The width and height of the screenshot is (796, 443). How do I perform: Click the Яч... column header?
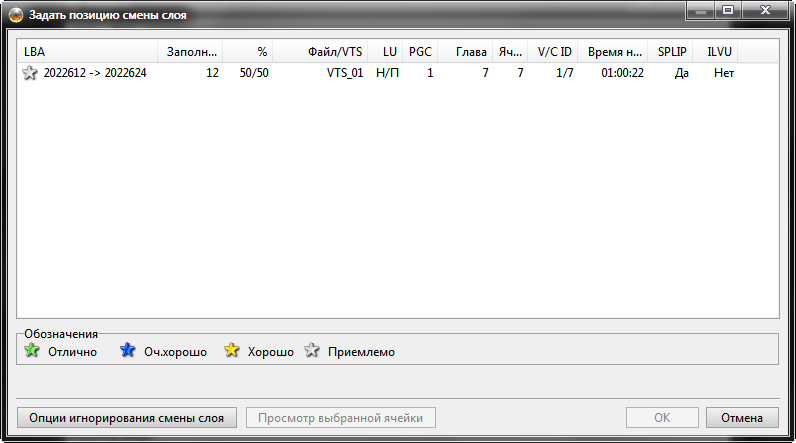click(x=510, y=52)
